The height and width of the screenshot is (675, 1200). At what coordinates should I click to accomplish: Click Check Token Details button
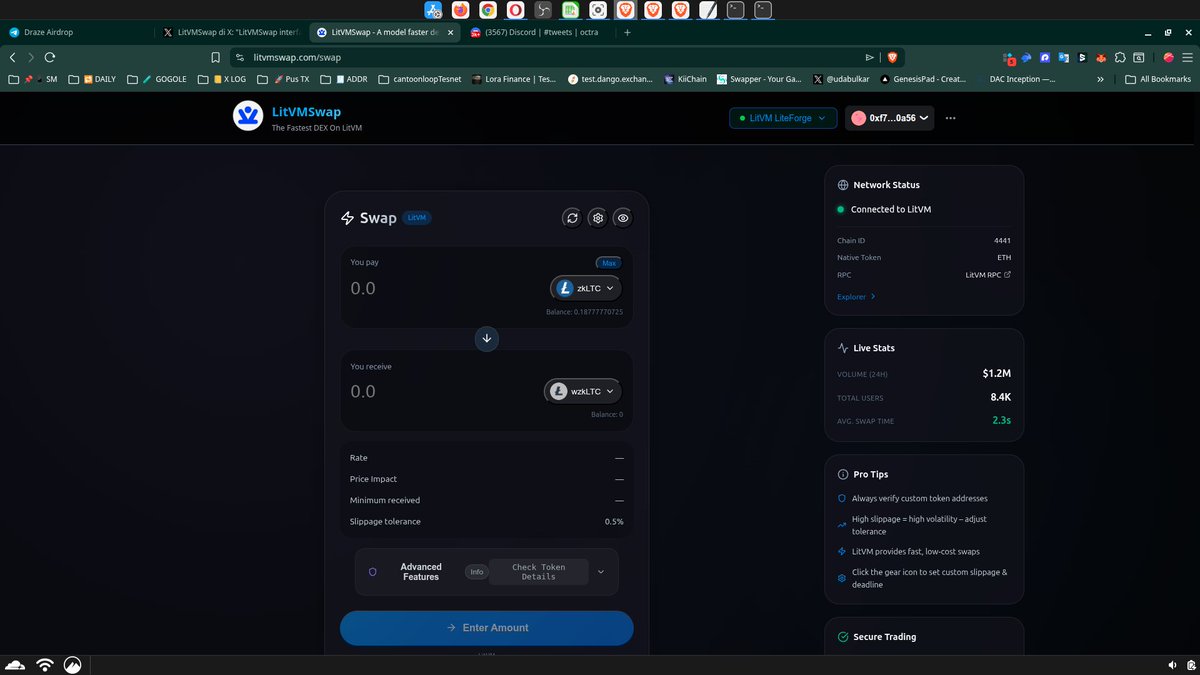(539, 572)
